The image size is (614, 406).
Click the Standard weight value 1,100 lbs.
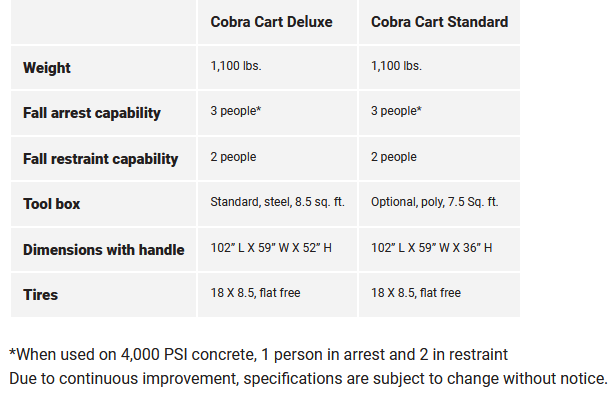pyautogui.click(x=396, y=66)
